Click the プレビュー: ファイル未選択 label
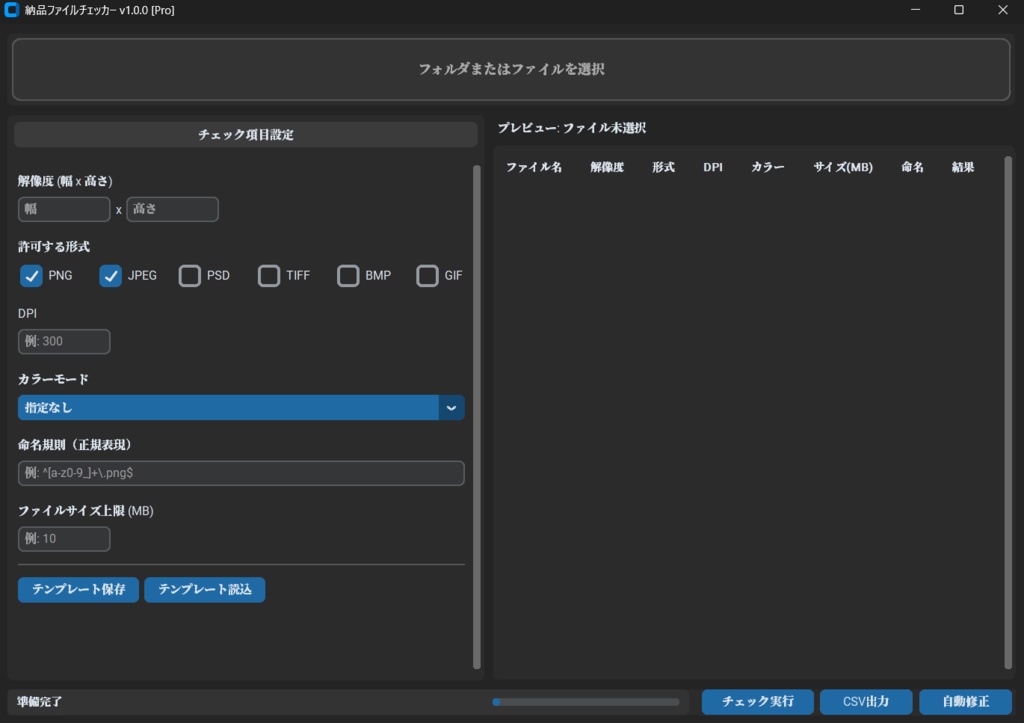 (571, 128)
